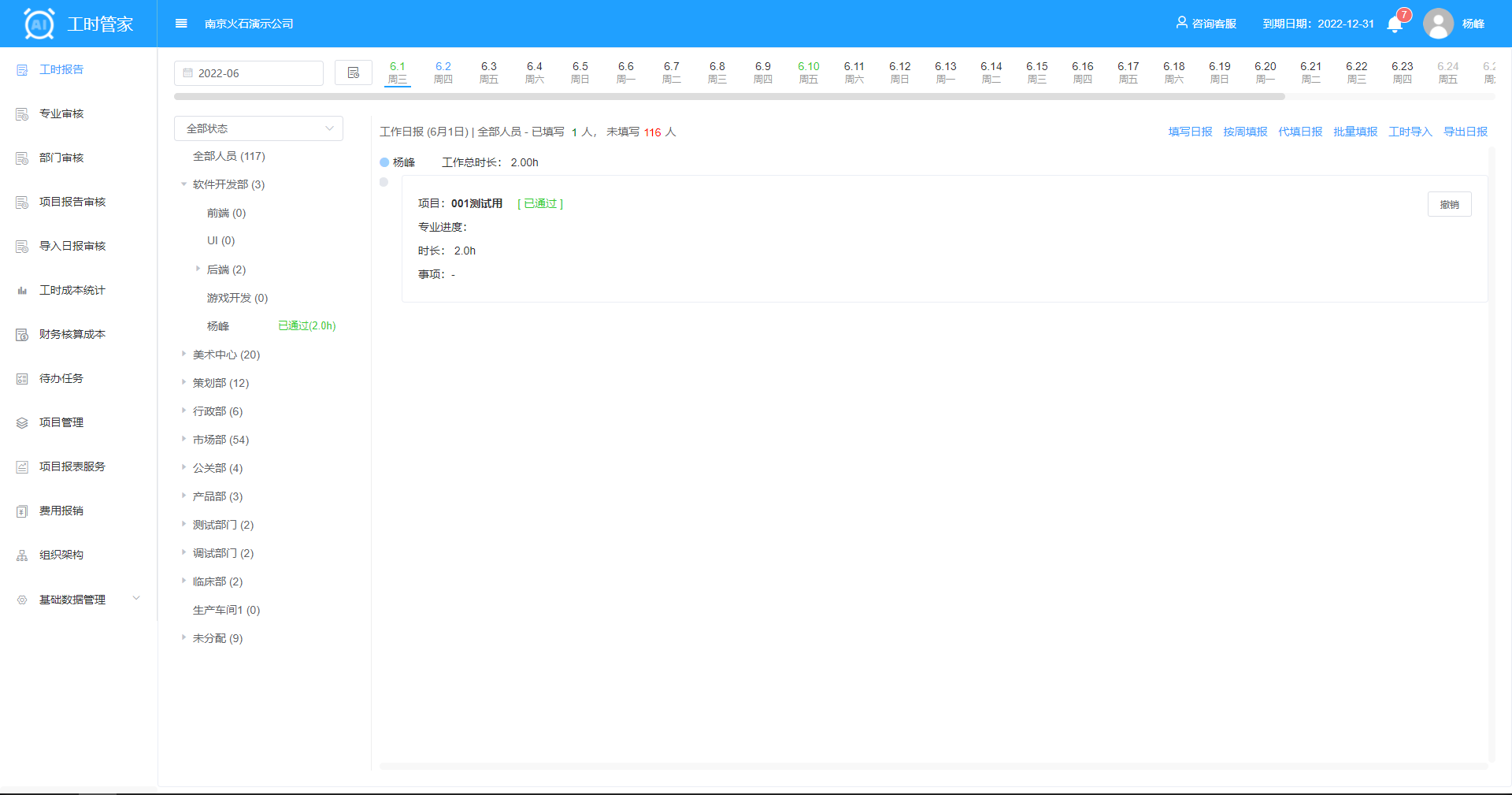Click the date strip horizontal scrollbar

click(729, 97)
